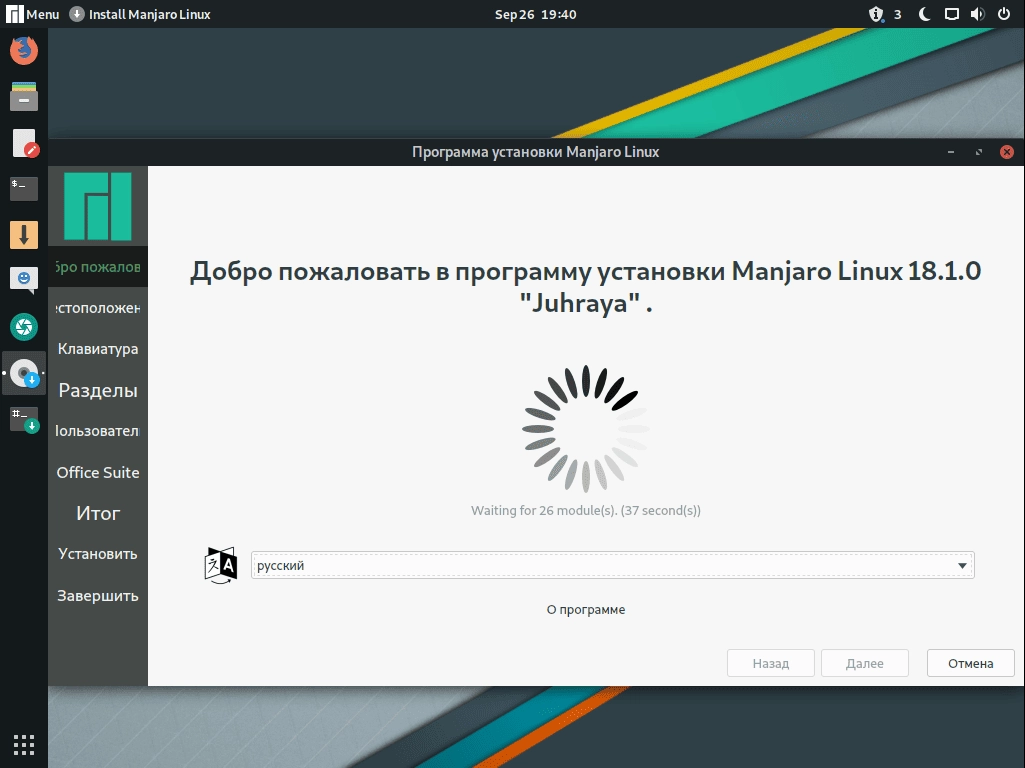
Task: Click the installer window title bar text
Action: (x=535, y=152)
